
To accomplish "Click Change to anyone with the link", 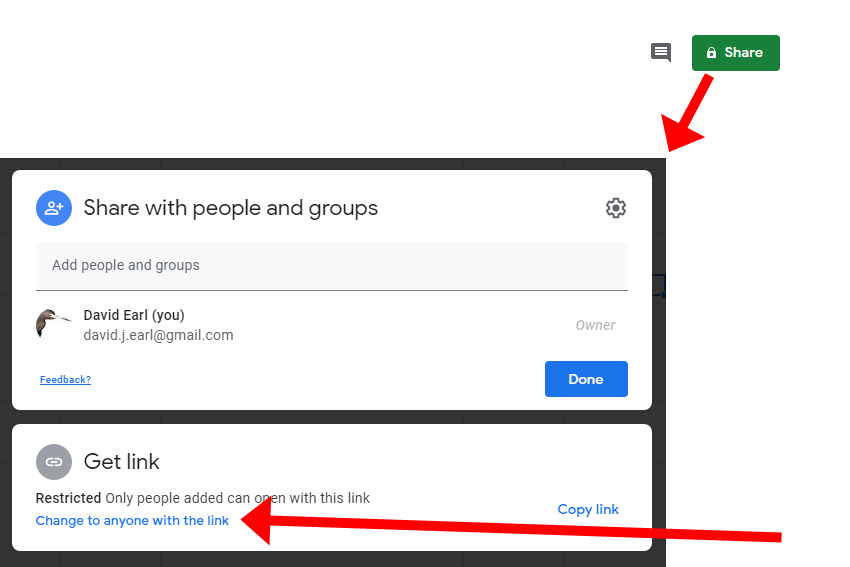I will (132, 520).
